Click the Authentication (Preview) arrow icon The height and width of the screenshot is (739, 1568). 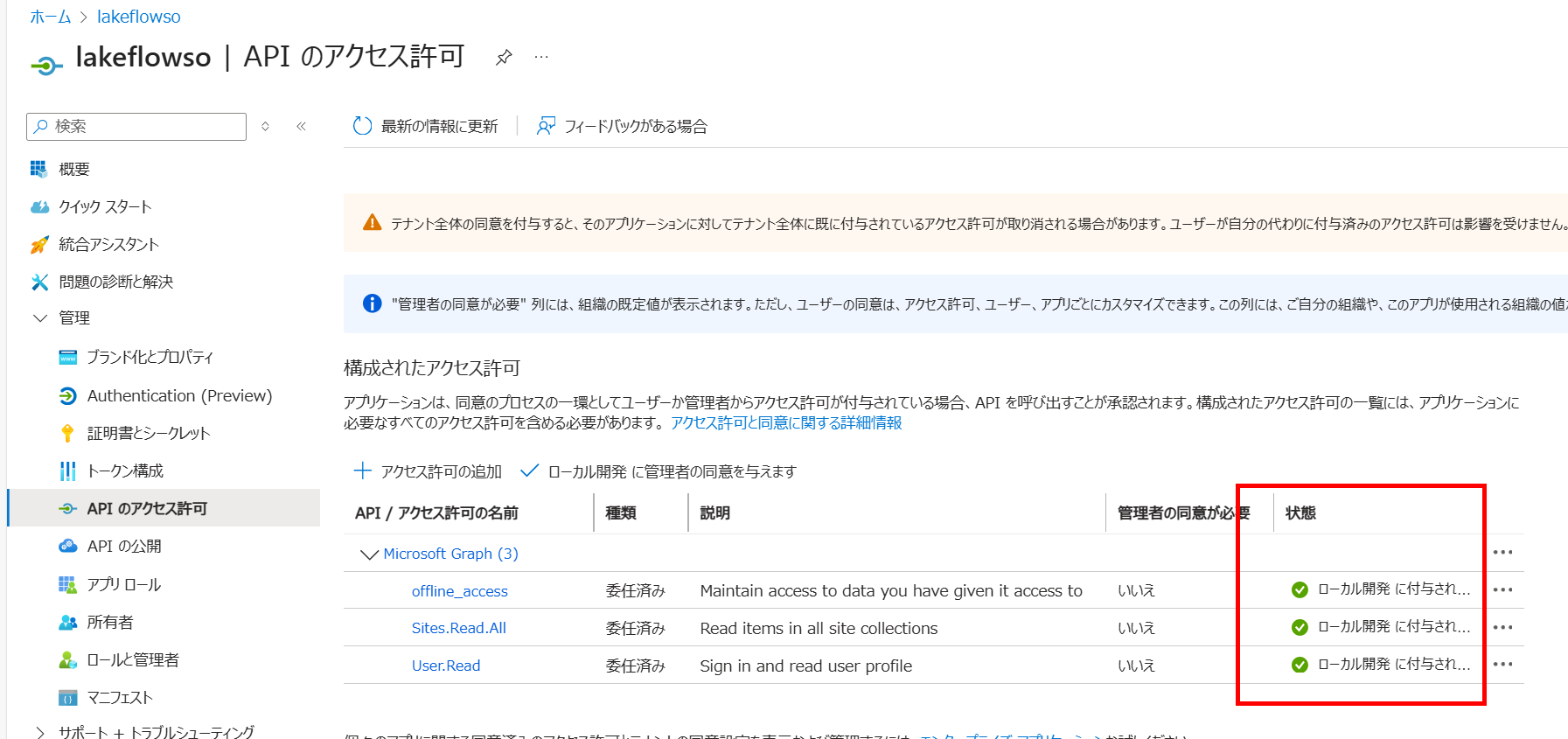67,395
